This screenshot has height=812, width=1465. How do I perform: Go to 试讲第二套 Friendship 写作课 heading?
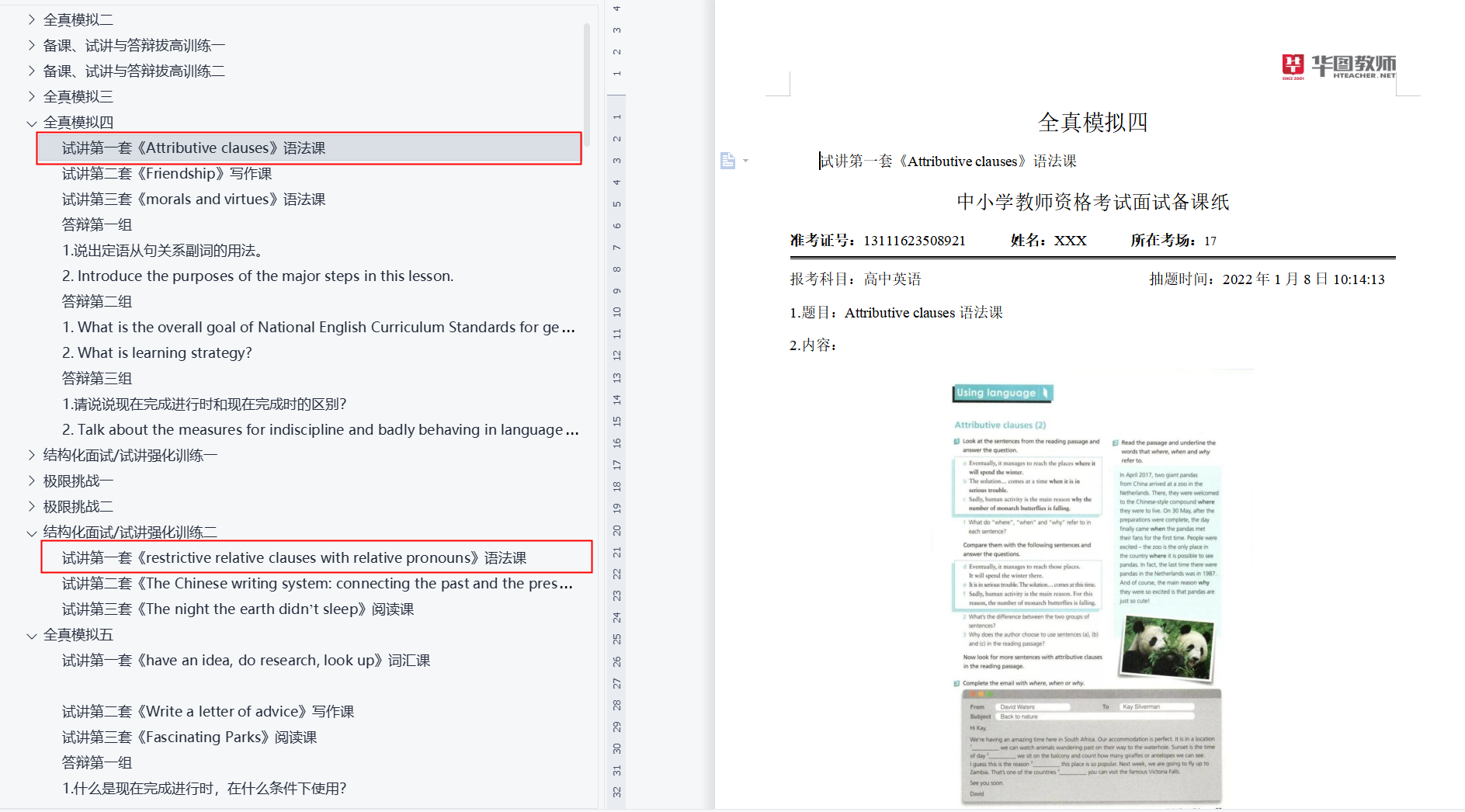[167, 174]
